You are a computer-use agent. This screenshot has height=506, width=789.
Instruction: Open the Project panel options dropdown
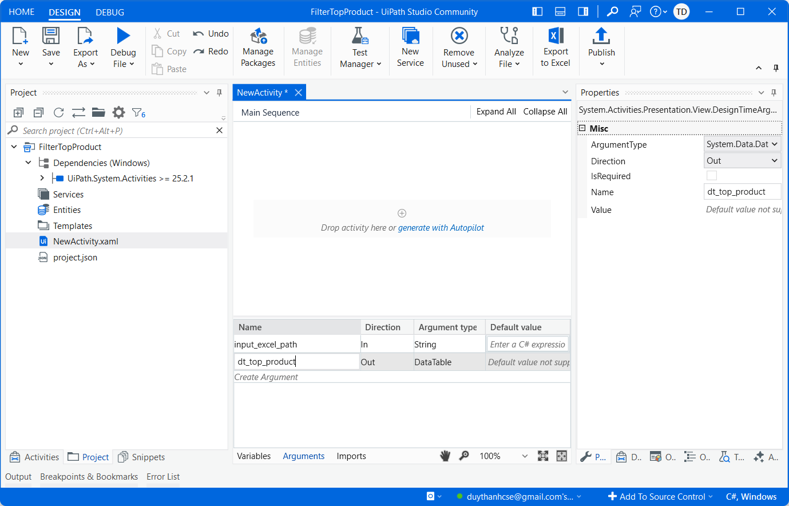[206, 93]
